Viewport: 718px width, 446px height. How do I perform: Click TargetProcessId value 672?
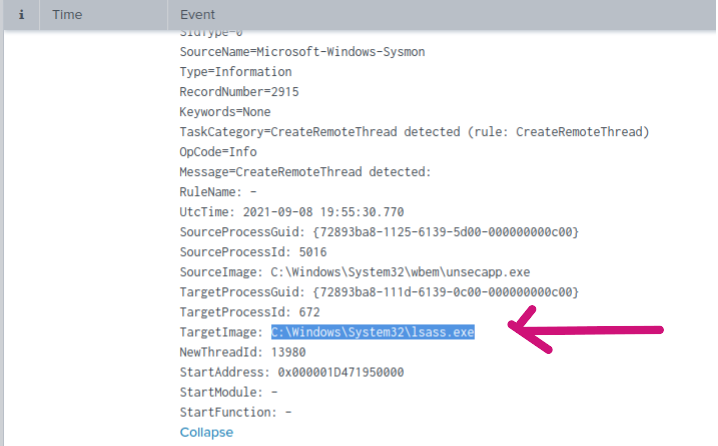(x=298, y=312)
